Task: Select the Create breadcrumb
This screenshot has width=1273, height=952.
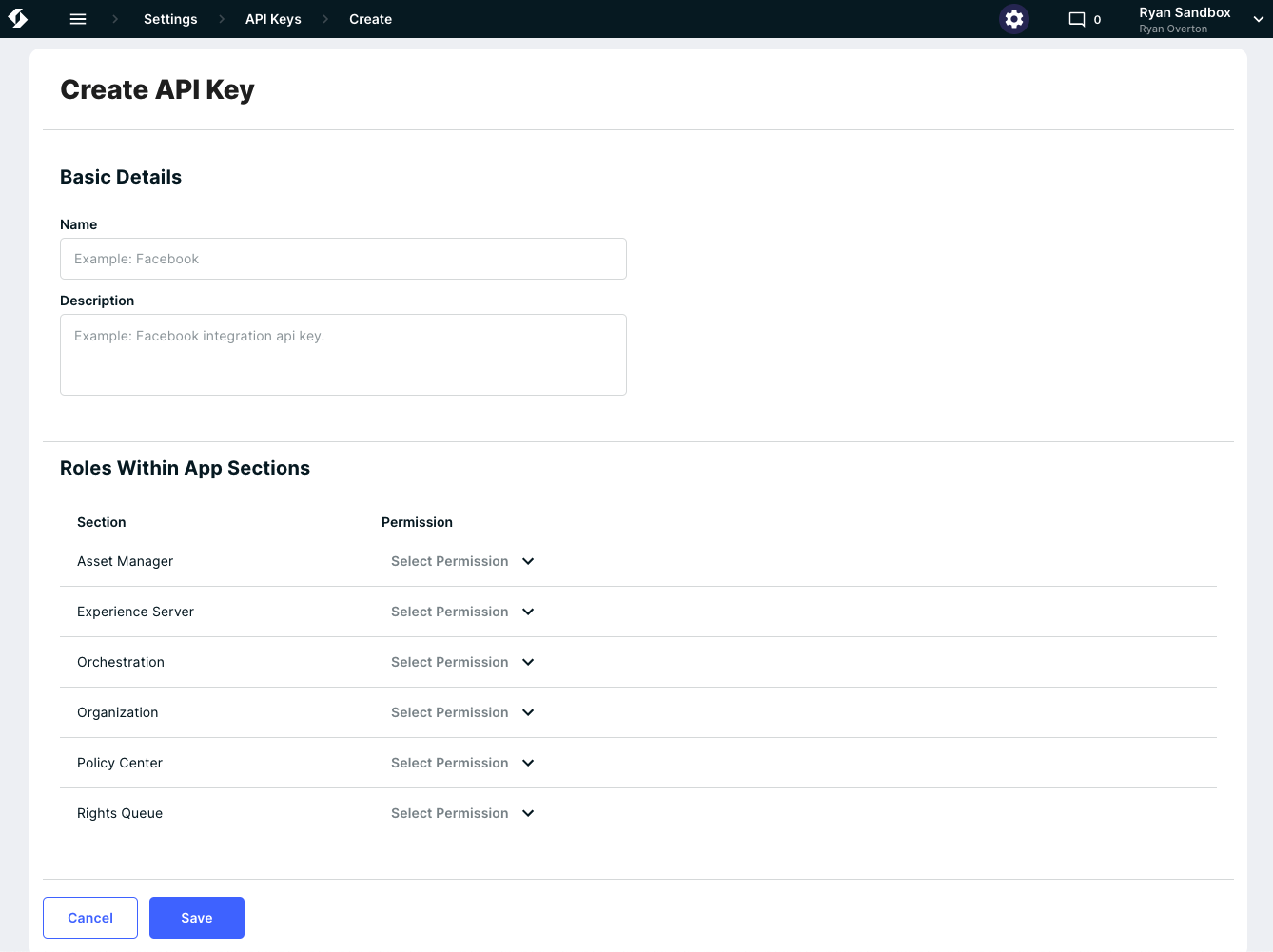Action: coord(370,19)
